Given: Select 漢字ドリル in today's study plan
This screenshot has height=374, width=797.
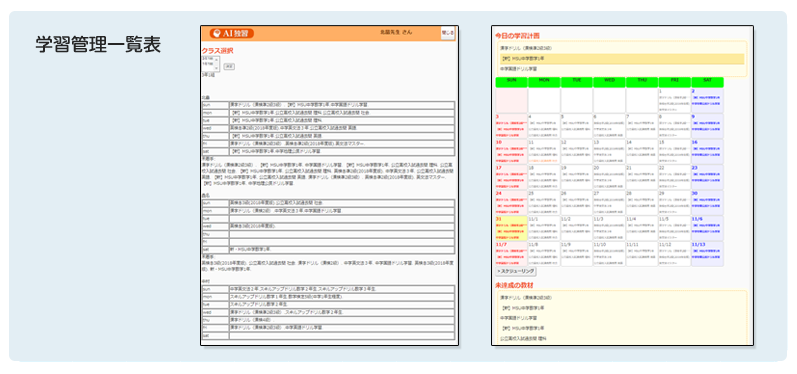Looking at the screenshot, I should tap(526, 48).
